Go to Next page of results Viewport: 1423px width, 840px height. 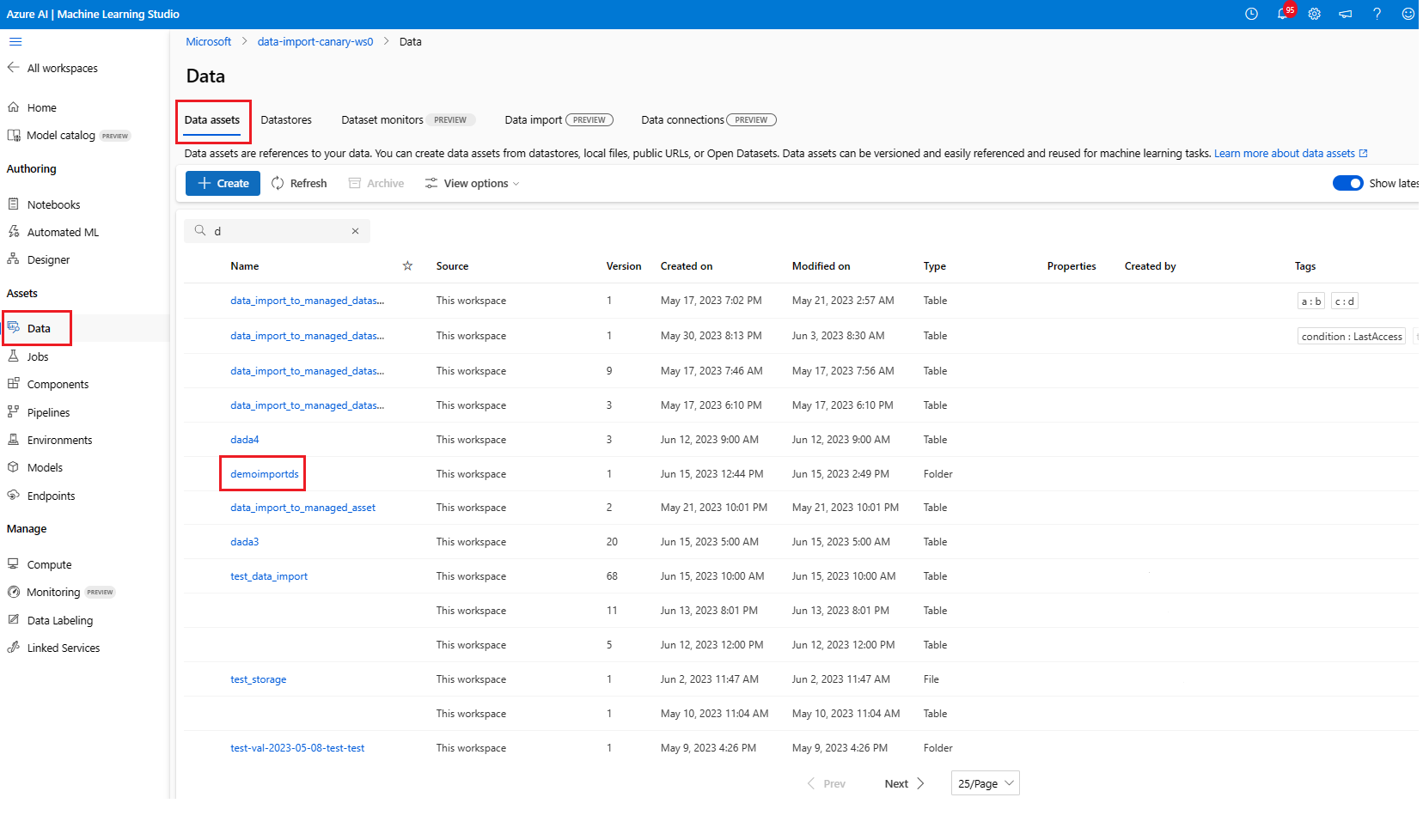click(904, 783)
